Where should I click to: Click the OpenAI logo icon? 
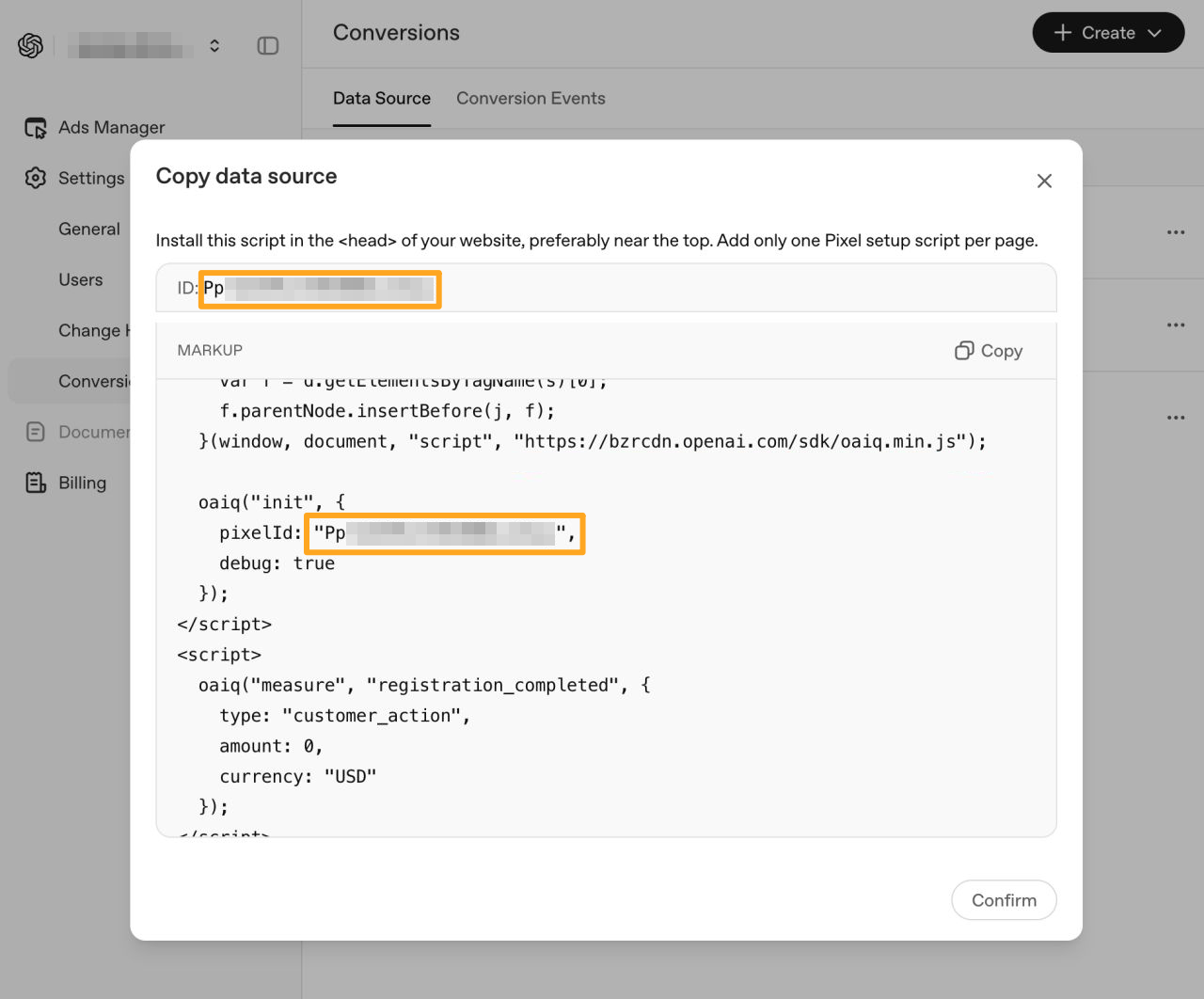[30, 45]
